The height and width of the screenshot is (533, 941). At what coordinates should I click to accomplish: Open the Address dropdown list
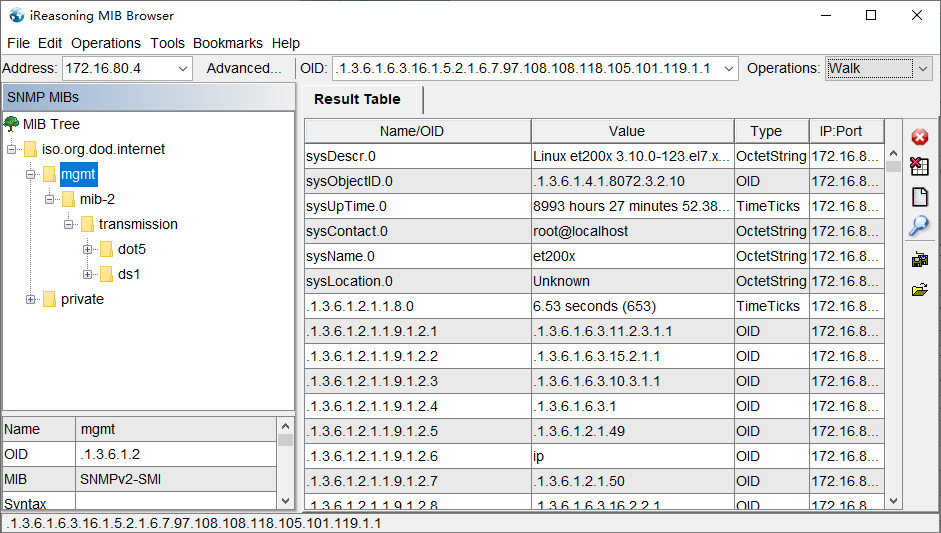[183, 68]
